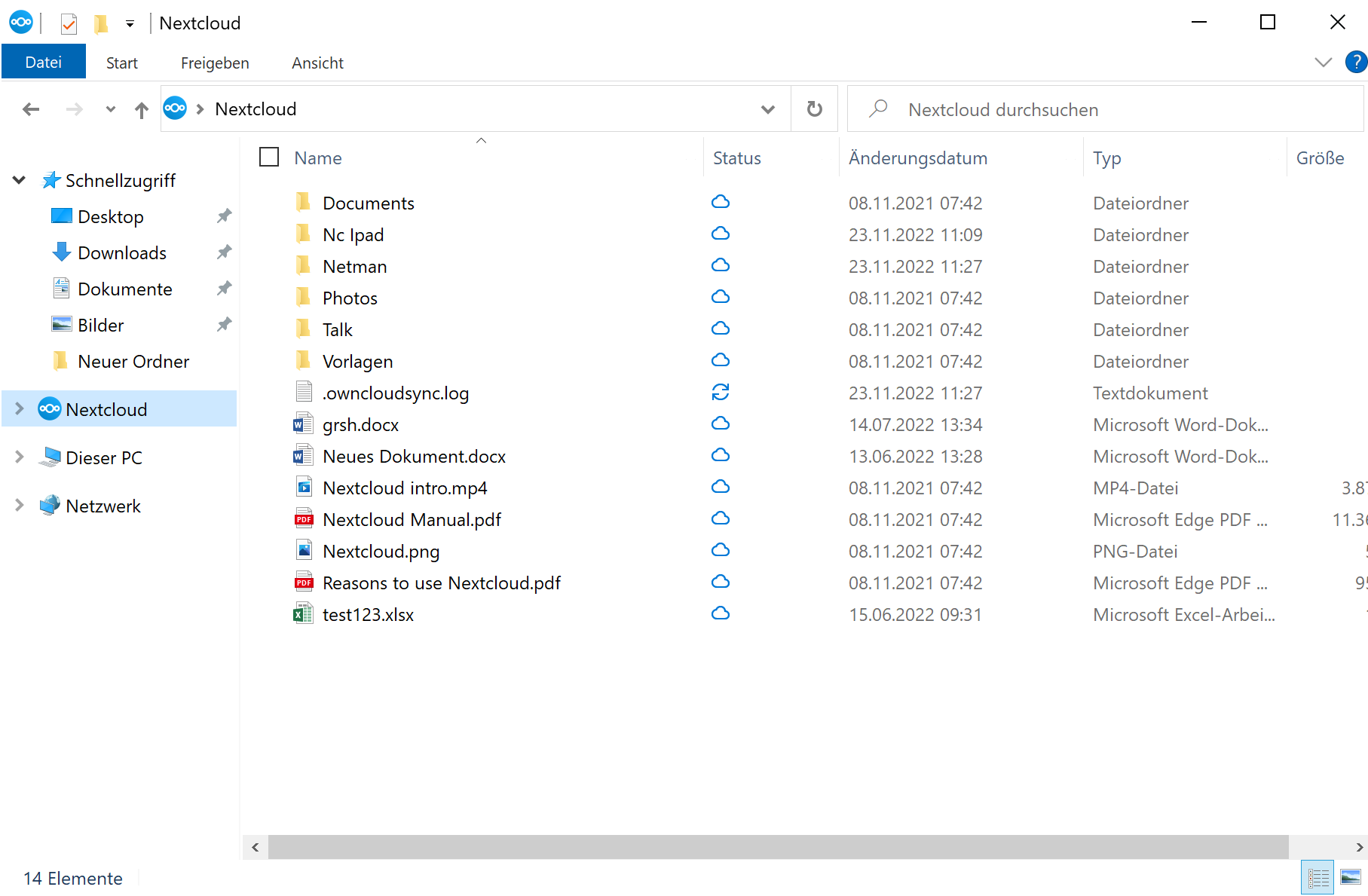
Task: Click the cloud status icon of Documents
Action: click(721, 202)
